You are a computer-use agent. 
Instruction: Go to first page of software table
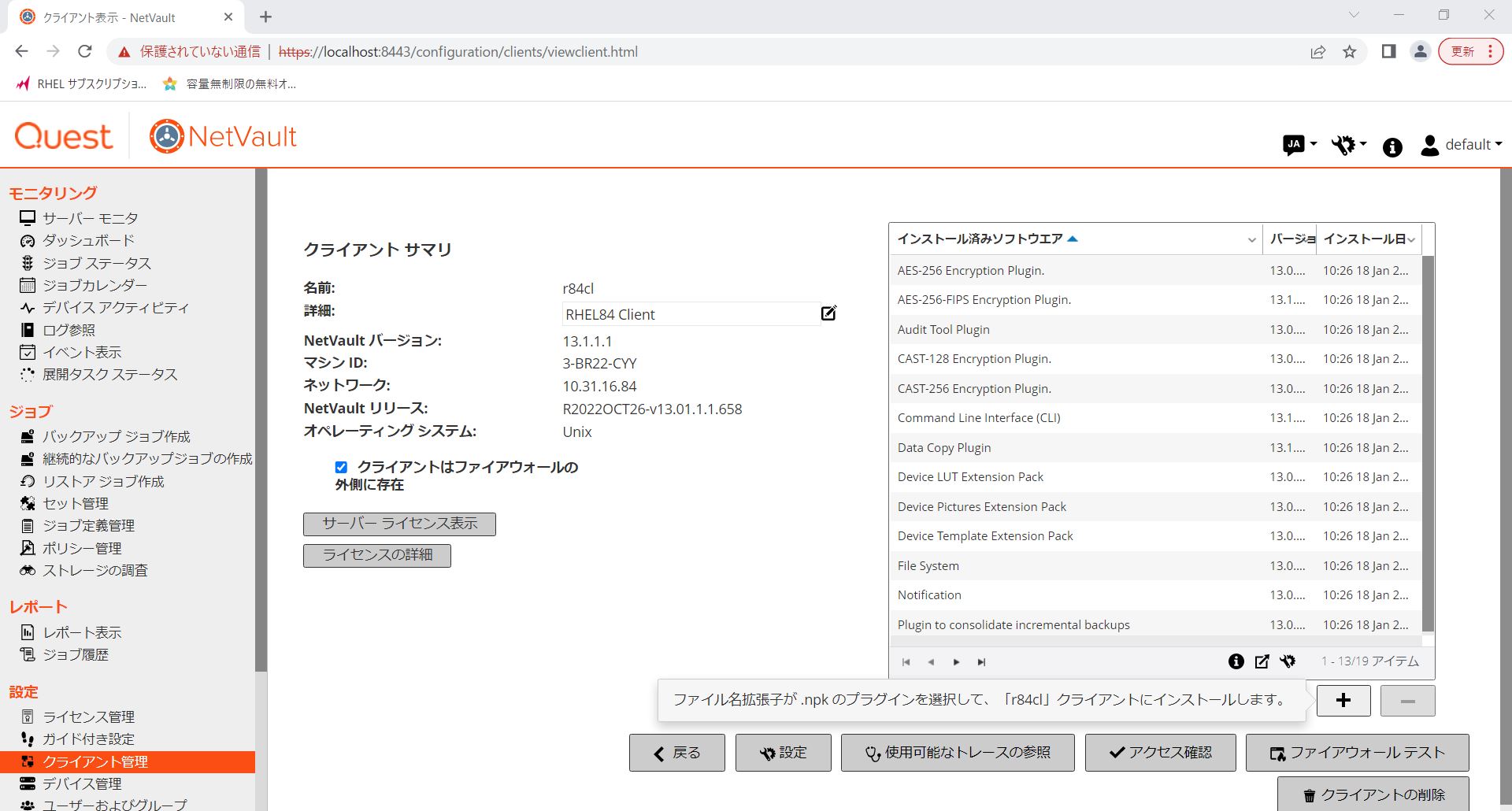click(906, 662)
